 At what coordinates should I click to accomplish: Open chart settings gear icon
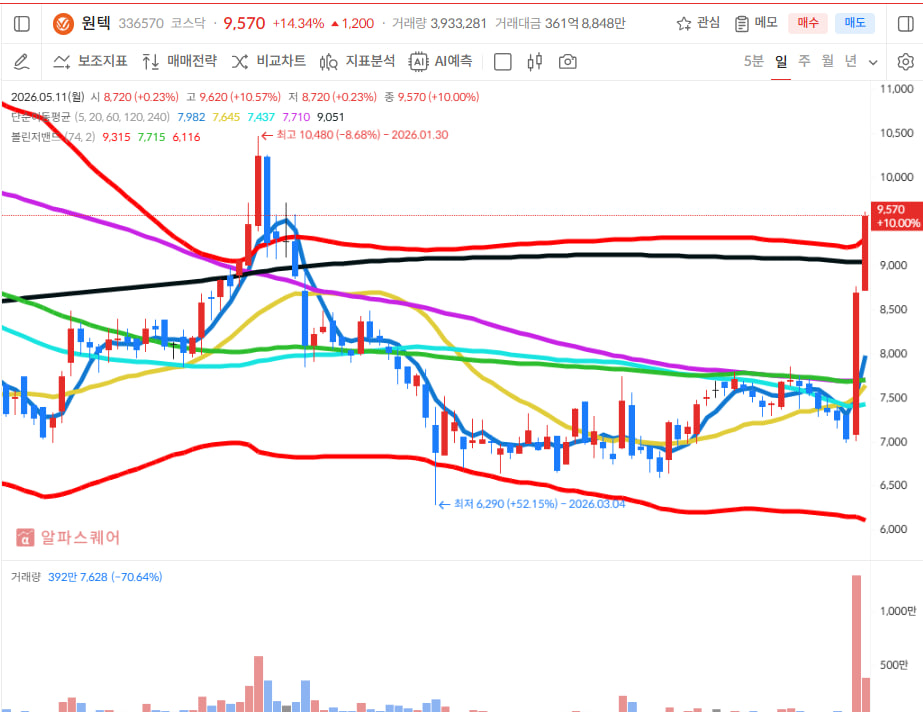905,62
